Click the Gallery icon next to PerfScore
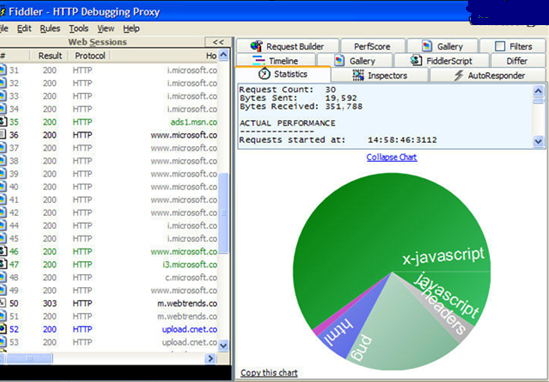The width and height of the screenshot is (549, 382). (427, 46)
